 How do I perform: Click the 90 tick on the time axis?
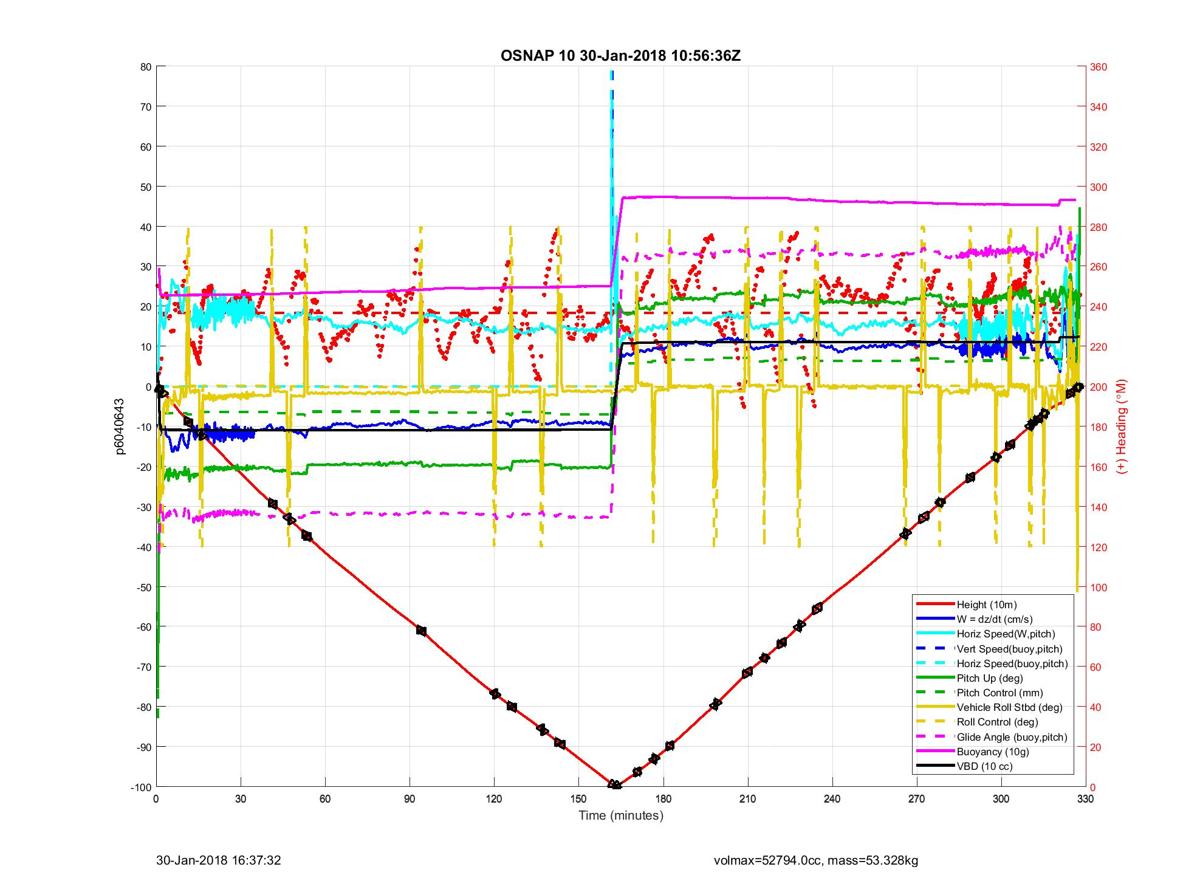[409, 799]
